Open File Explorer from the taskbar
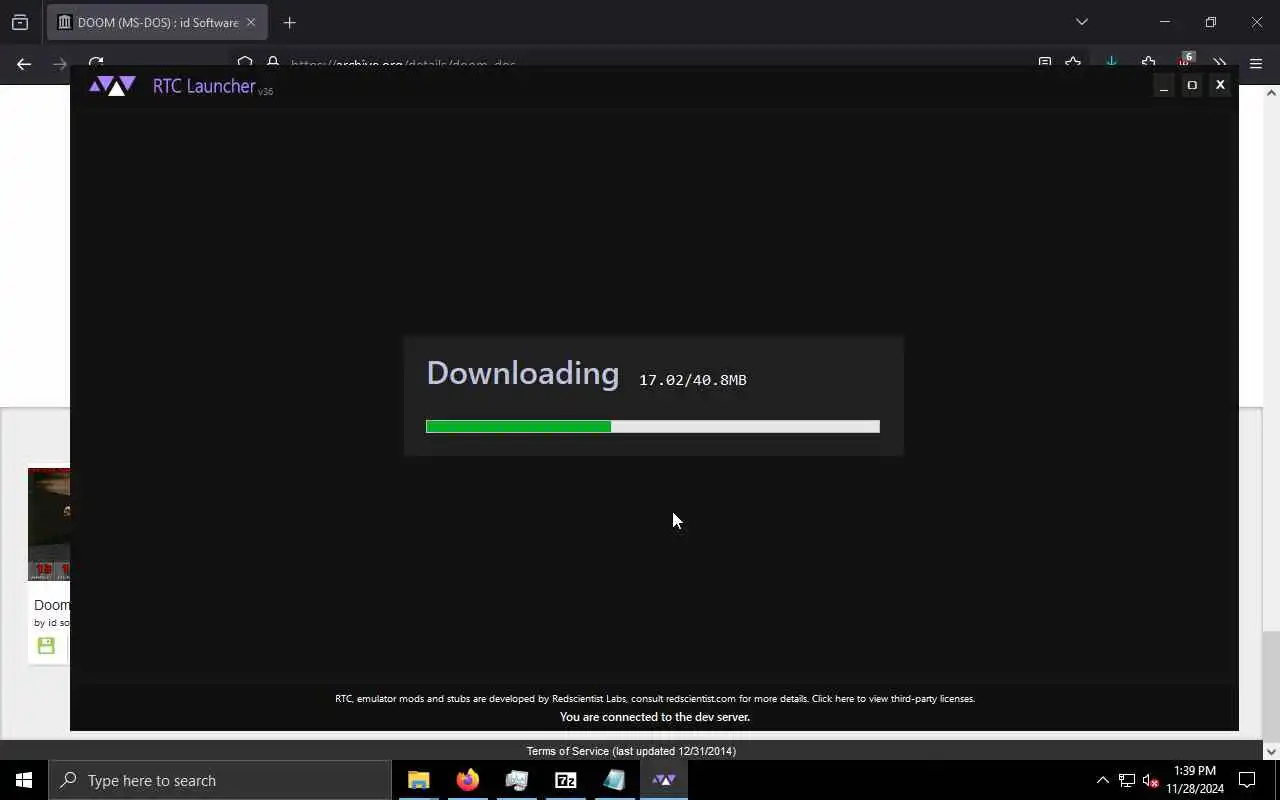 (419, 780)
